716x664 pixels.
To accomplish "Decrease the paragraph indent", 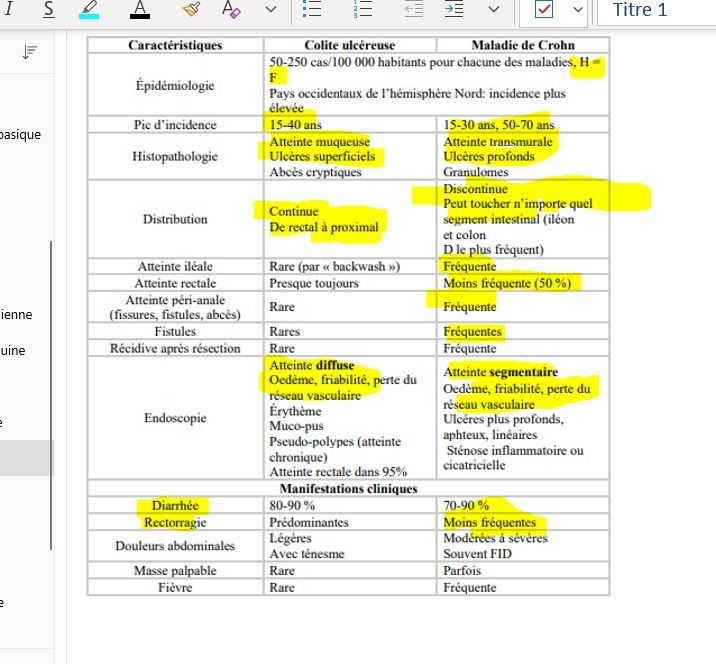I will (x=414, y=9).
